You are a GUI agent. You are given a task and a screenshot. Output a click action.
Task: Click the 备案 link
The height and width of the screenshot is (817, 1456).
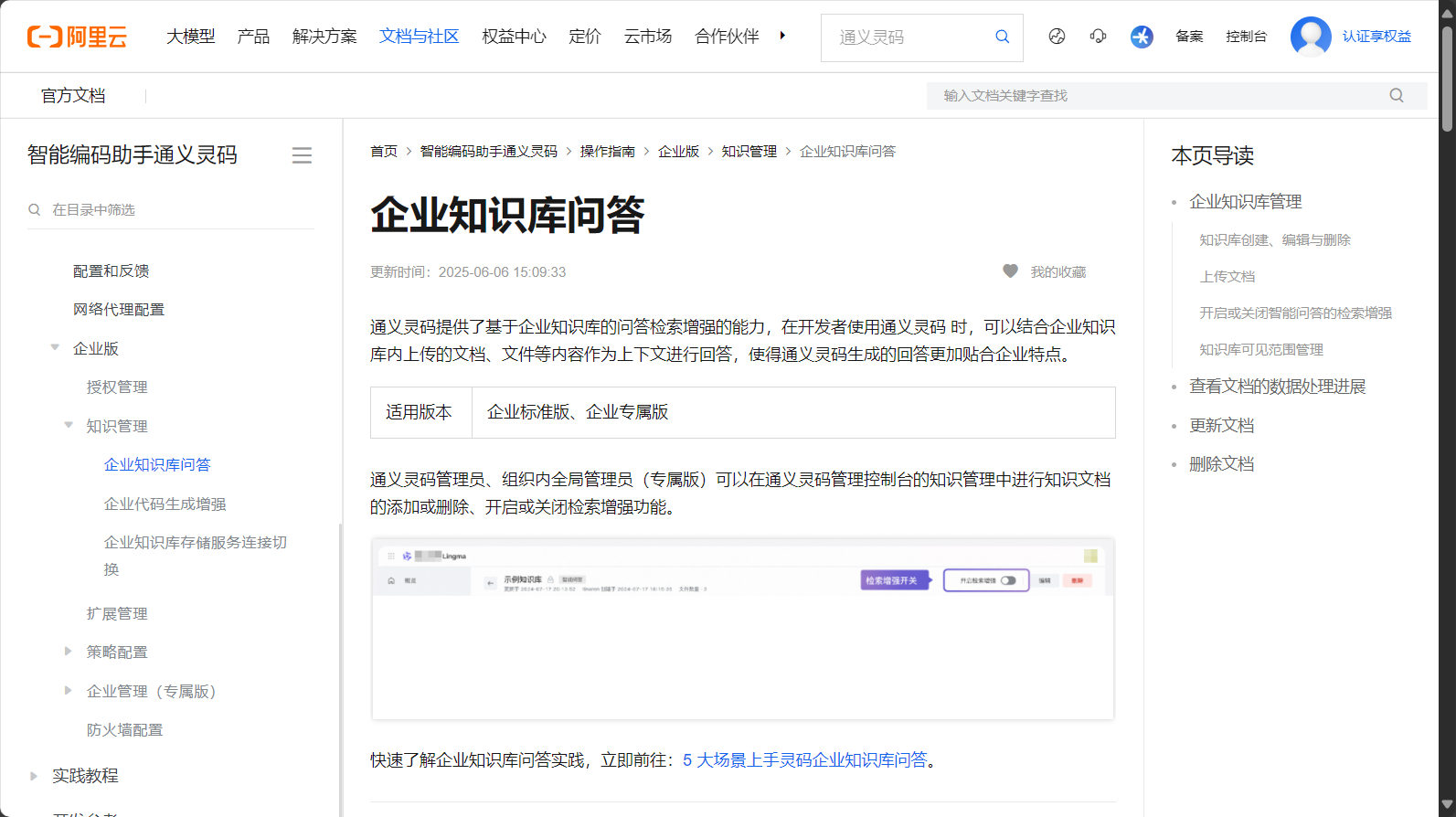(x=1189, y=37)
